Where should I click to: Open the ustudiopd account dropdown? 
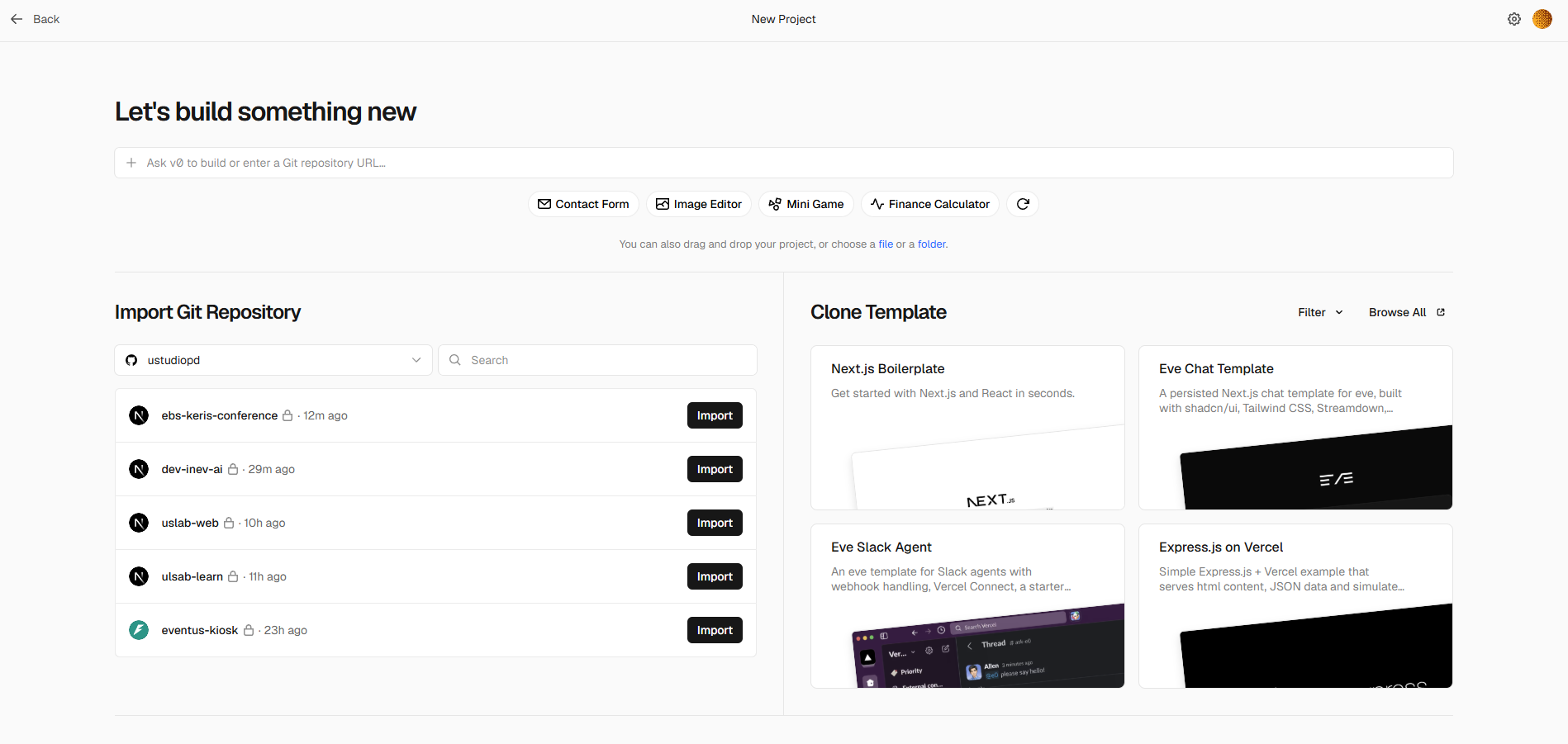point(273,360)
